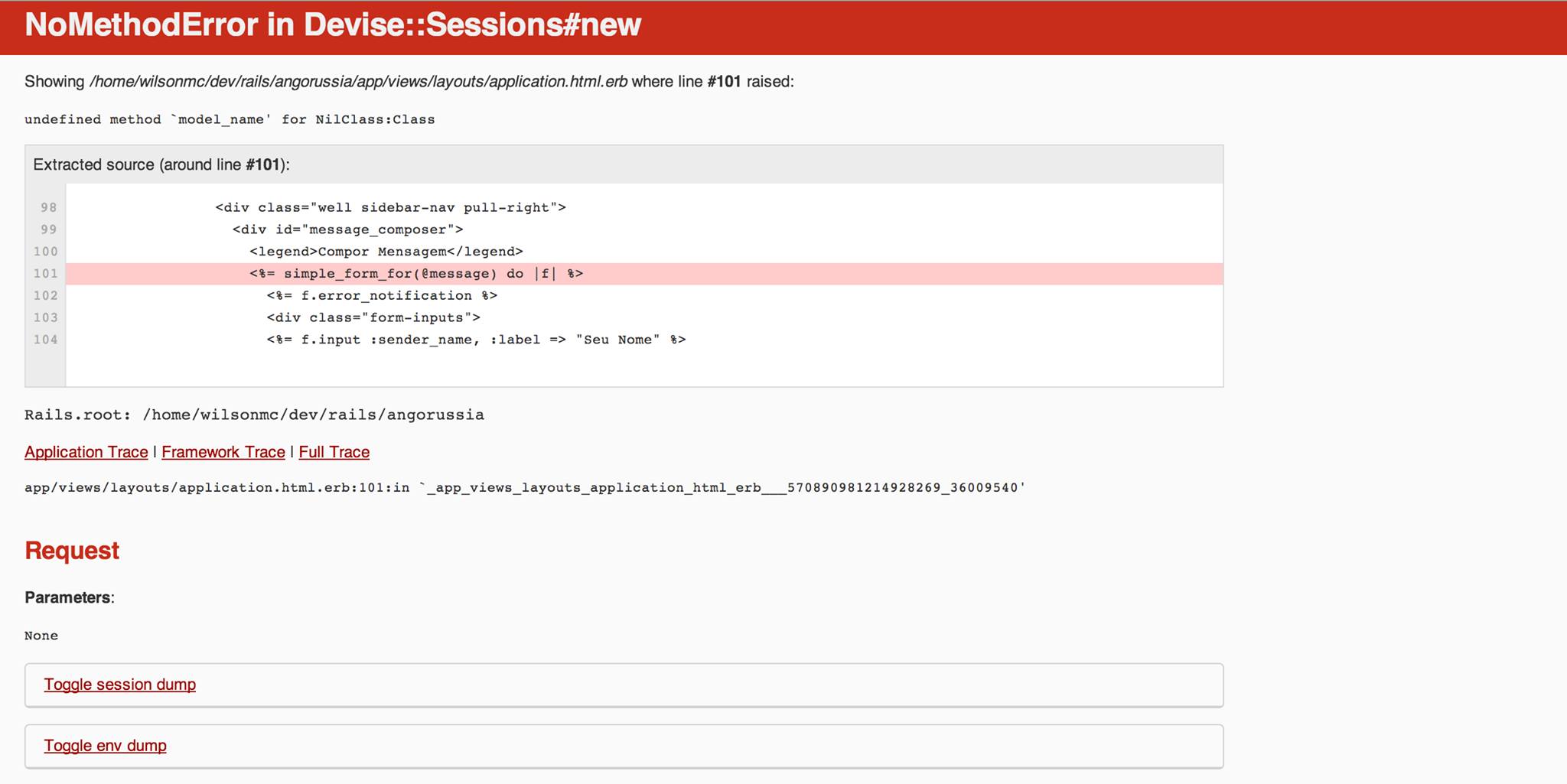Click the application.html.erb:101 trace line
This screenshot has height=784, width=1567.
click(524, 487)
